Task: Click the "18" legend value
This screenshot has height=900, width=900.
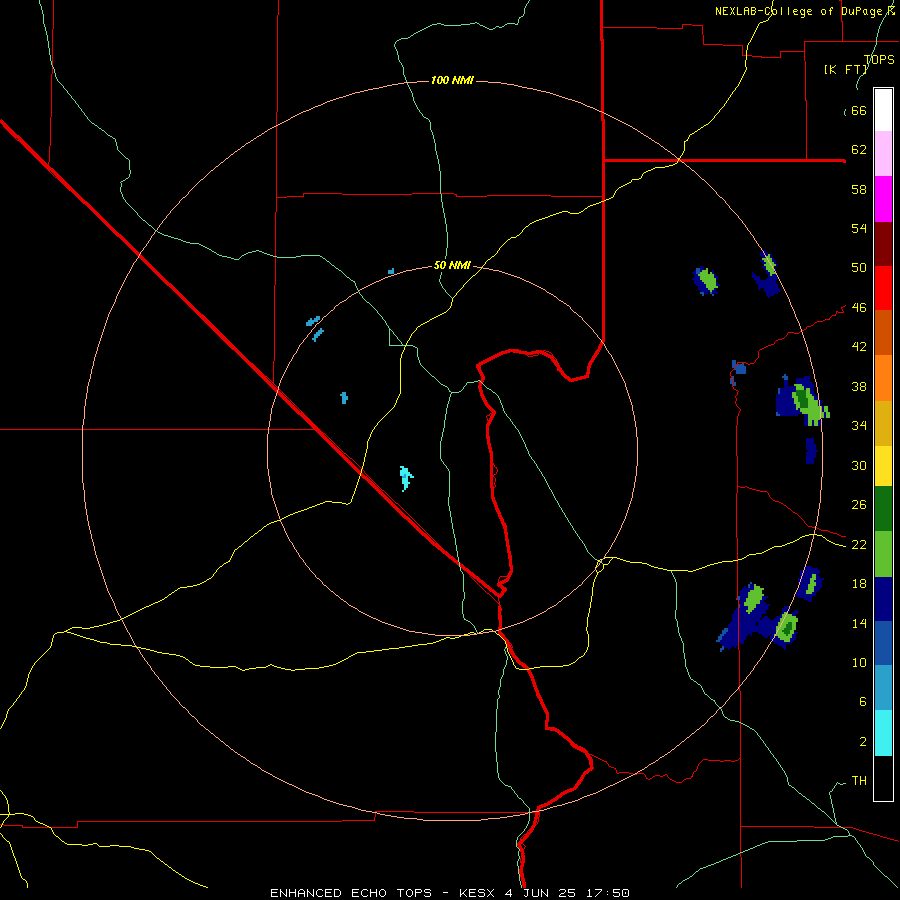Action: tap(859, 584)
